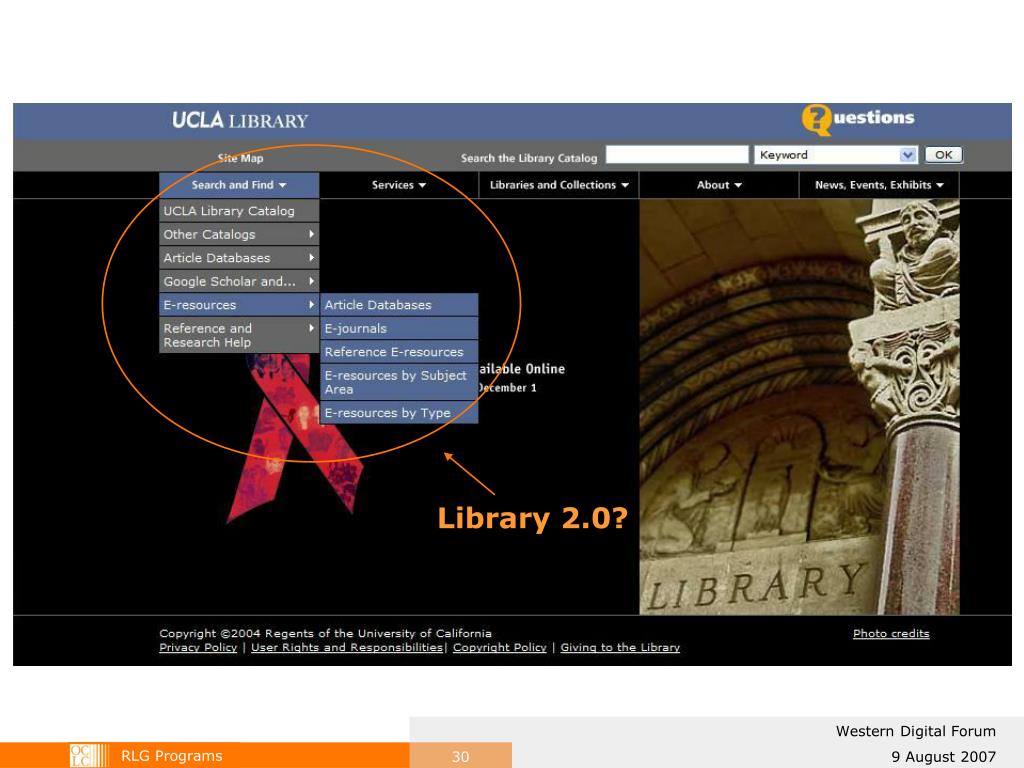
Task: Select E-journals submenu entry
Action: pos(399,328)
